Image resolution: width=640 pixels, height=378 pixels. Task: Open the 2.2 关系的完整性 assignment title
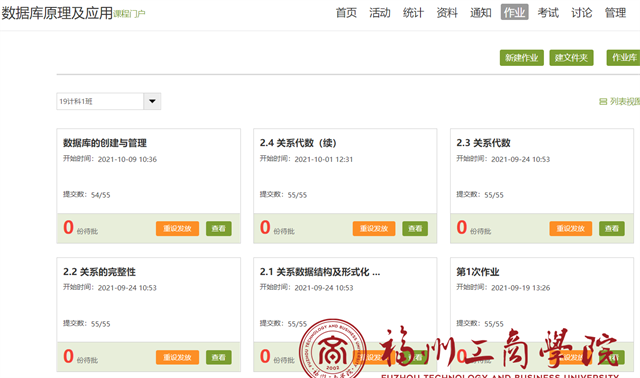pos(99,272)
